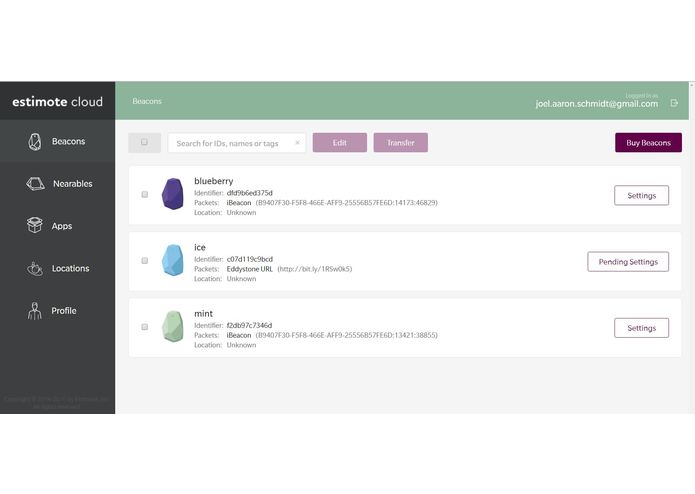Focus the search IDs, names or tags field

237,143
